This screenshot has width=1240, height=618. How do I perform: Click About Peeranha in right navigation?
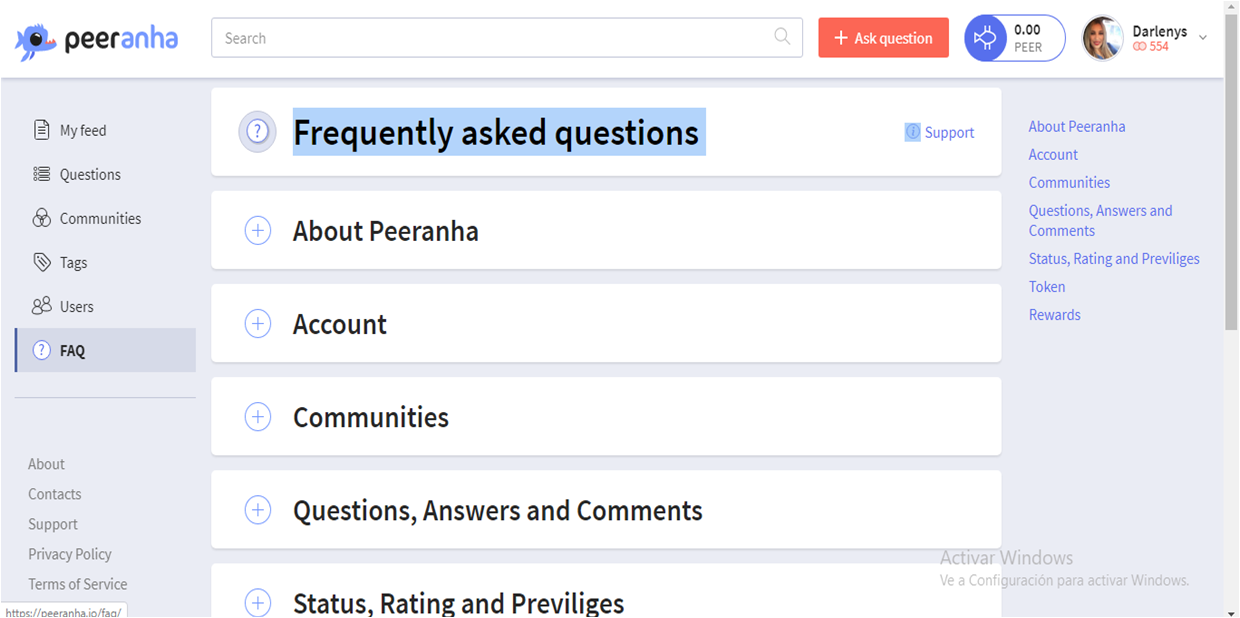[x=1077, y=126]
